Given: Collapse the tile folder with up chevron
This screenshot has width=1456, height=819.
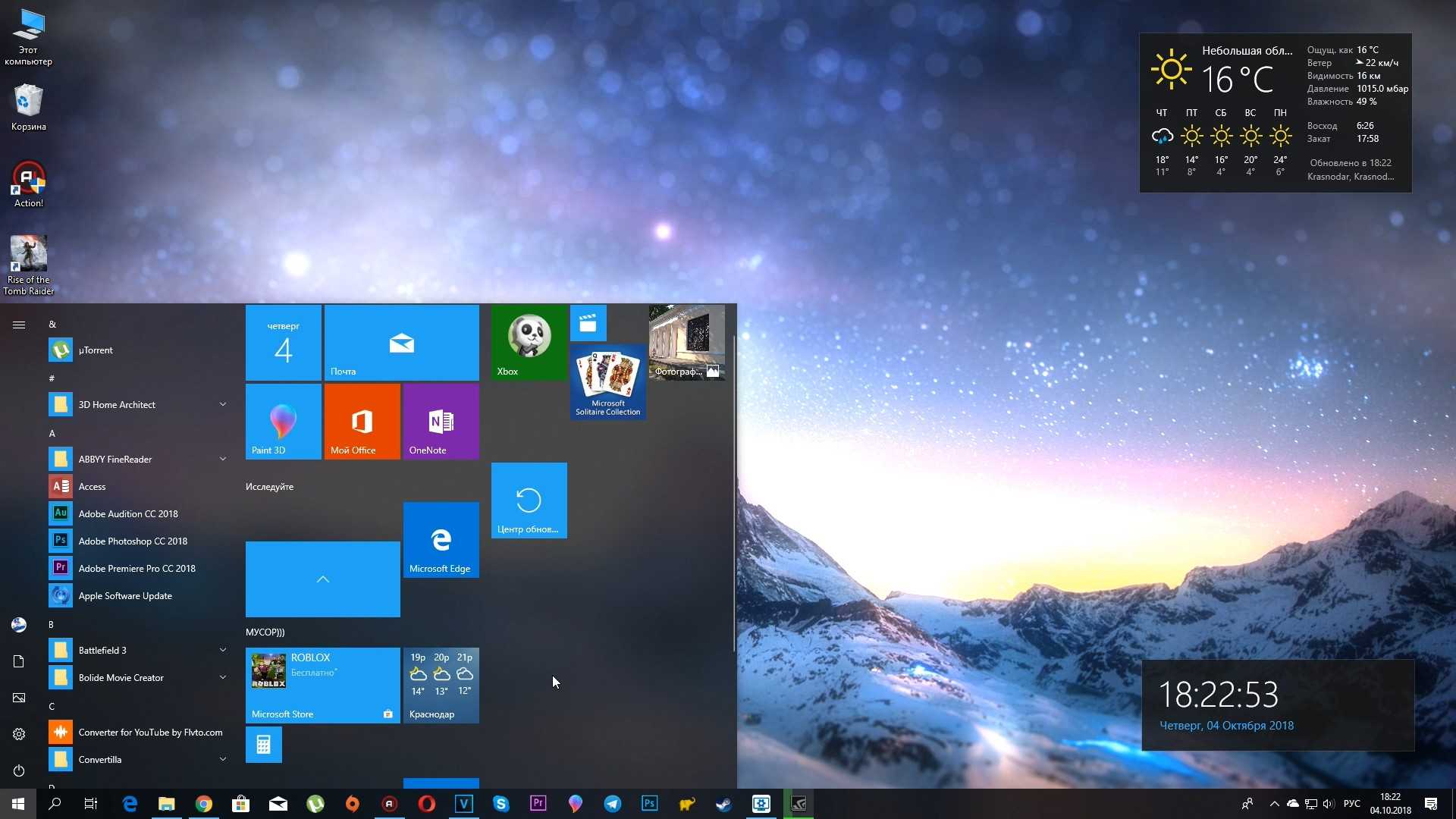Looking at the screenshot, I should tap(323, 579).
